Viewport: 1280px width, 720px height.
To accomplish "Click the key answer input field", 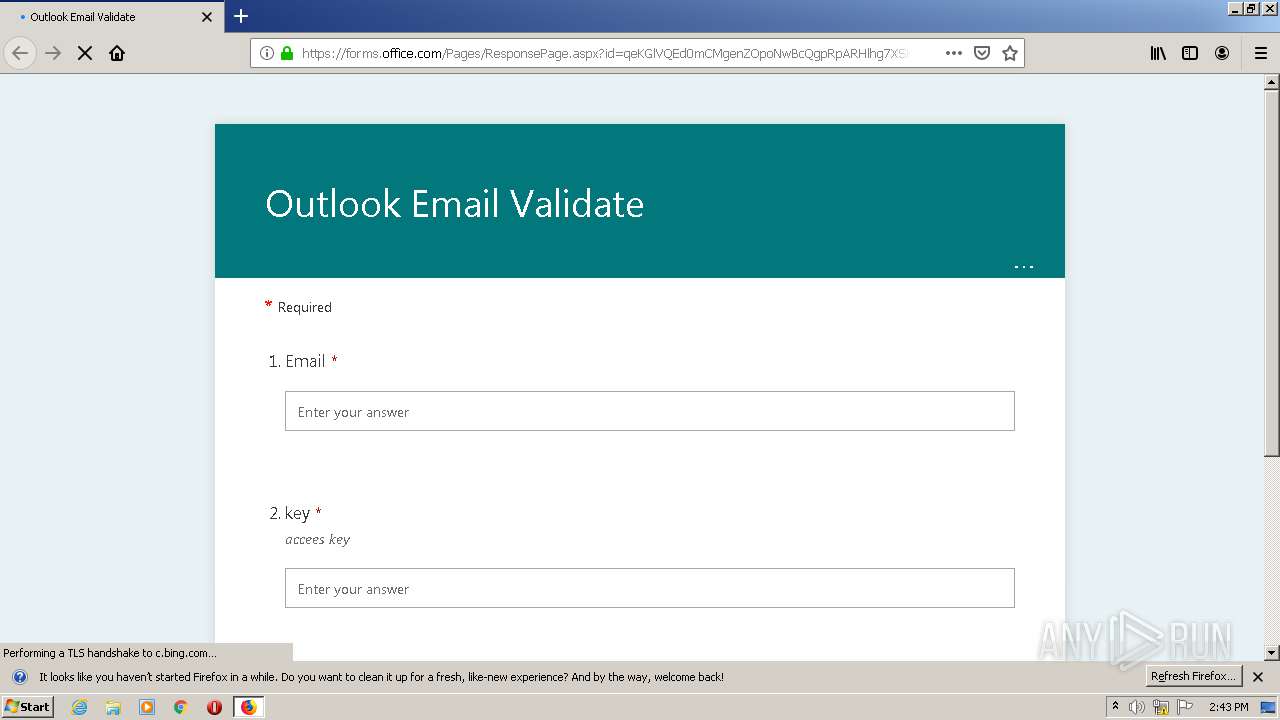I will pos(650,588).
